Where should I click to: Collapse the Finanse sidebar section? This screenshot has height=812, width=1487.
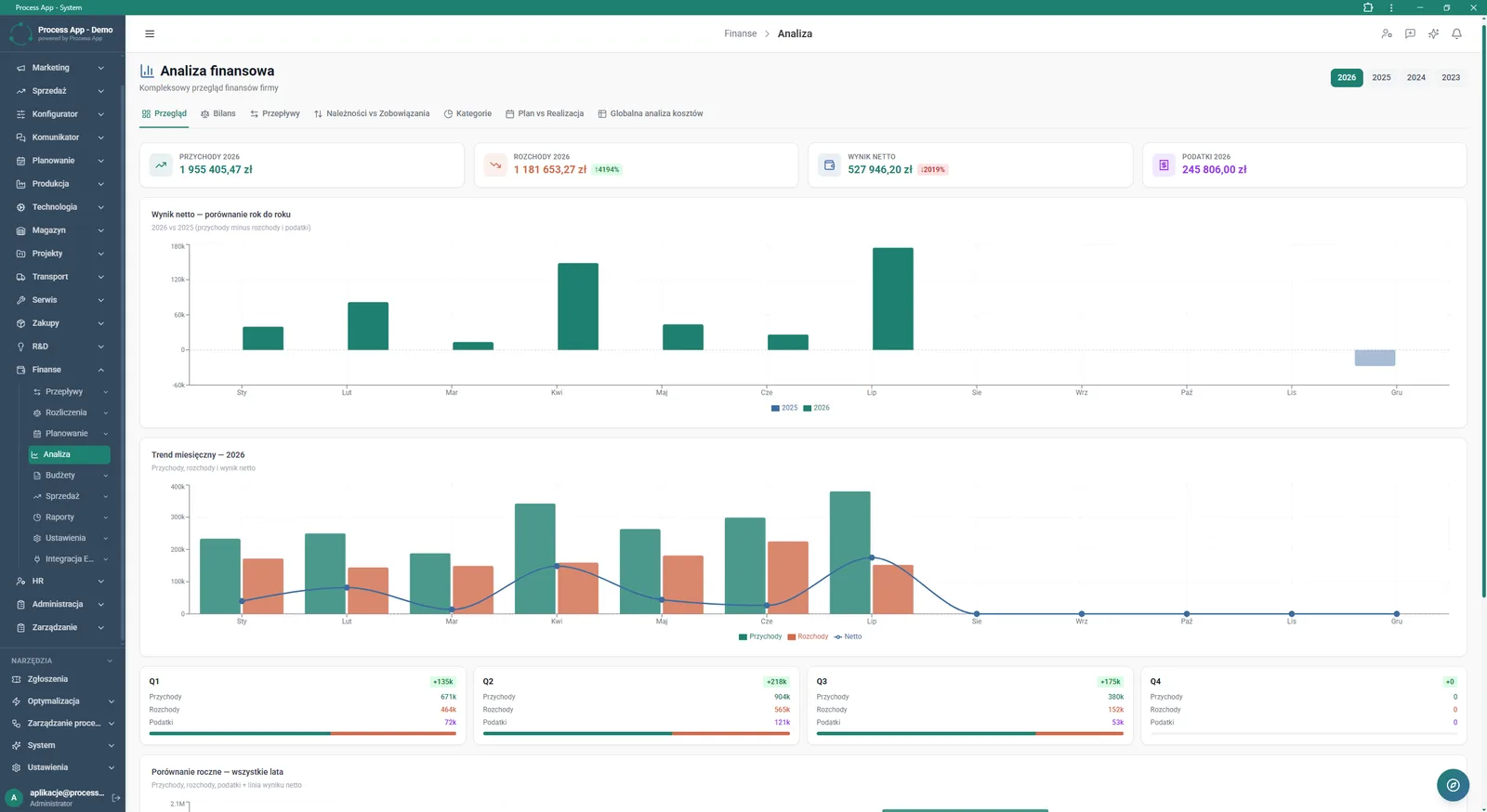(x=60, y=370)
